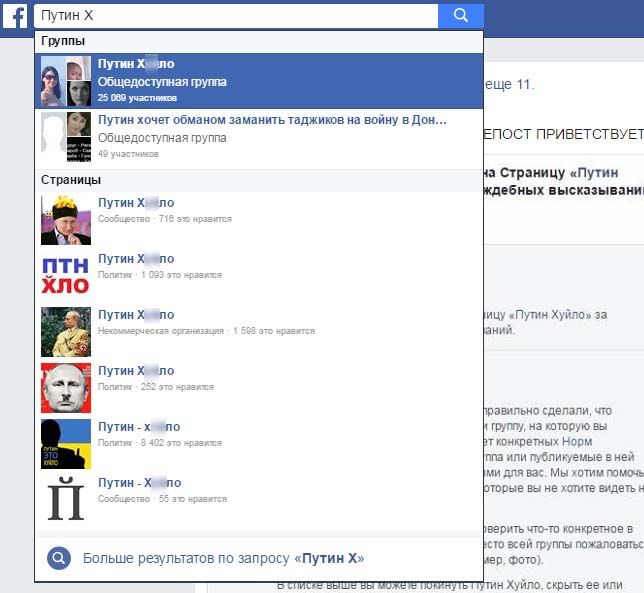Viewport: 644px width, 593px height.
Task: Click the thumbnail of the 1 598 likes page
Action: tap(66, 331)
